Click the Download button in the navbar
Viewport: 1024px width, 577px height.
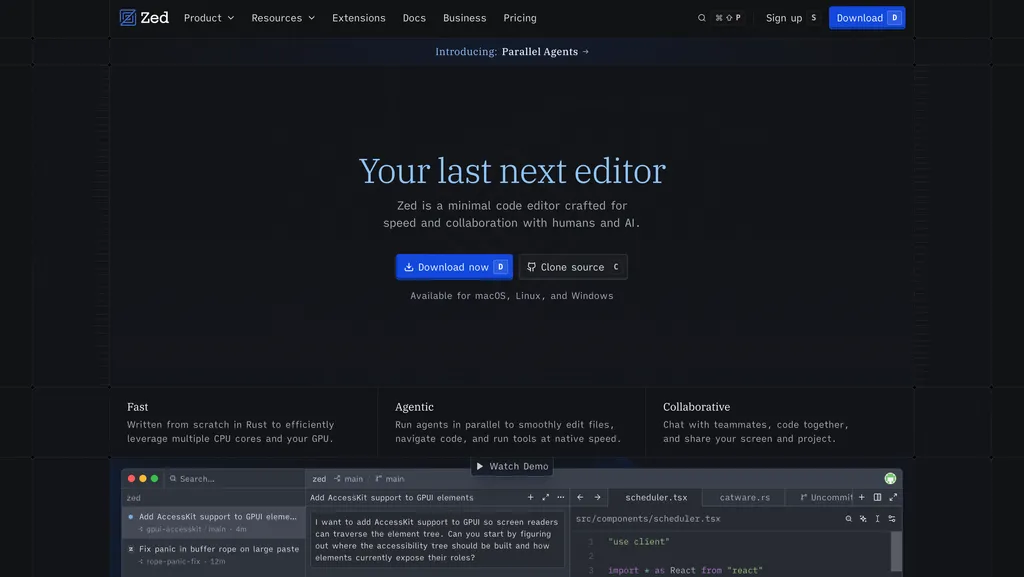tap(867, 18)
